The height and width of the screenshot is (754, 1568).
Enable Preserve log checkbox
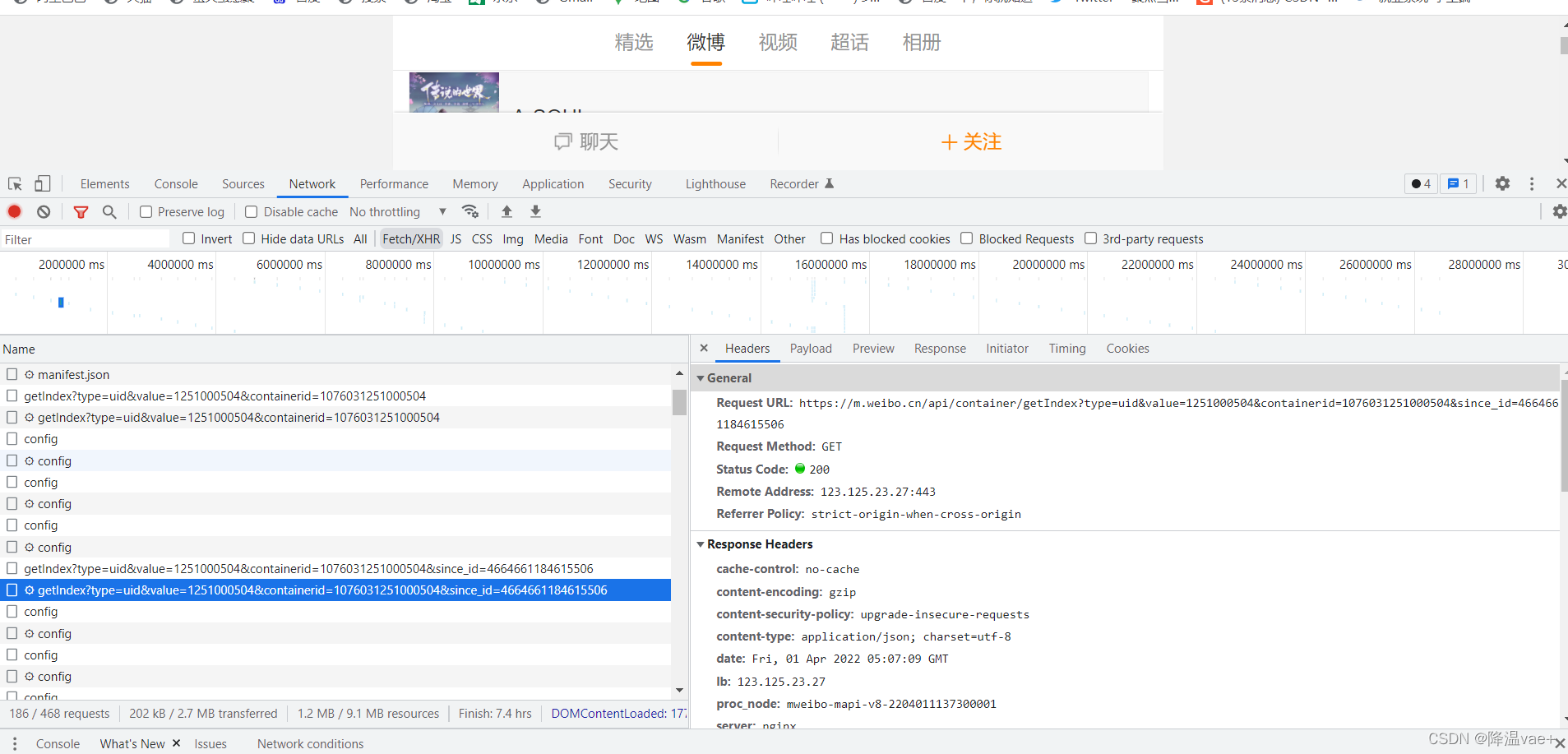pyautogui.click(x=146, y=212)
